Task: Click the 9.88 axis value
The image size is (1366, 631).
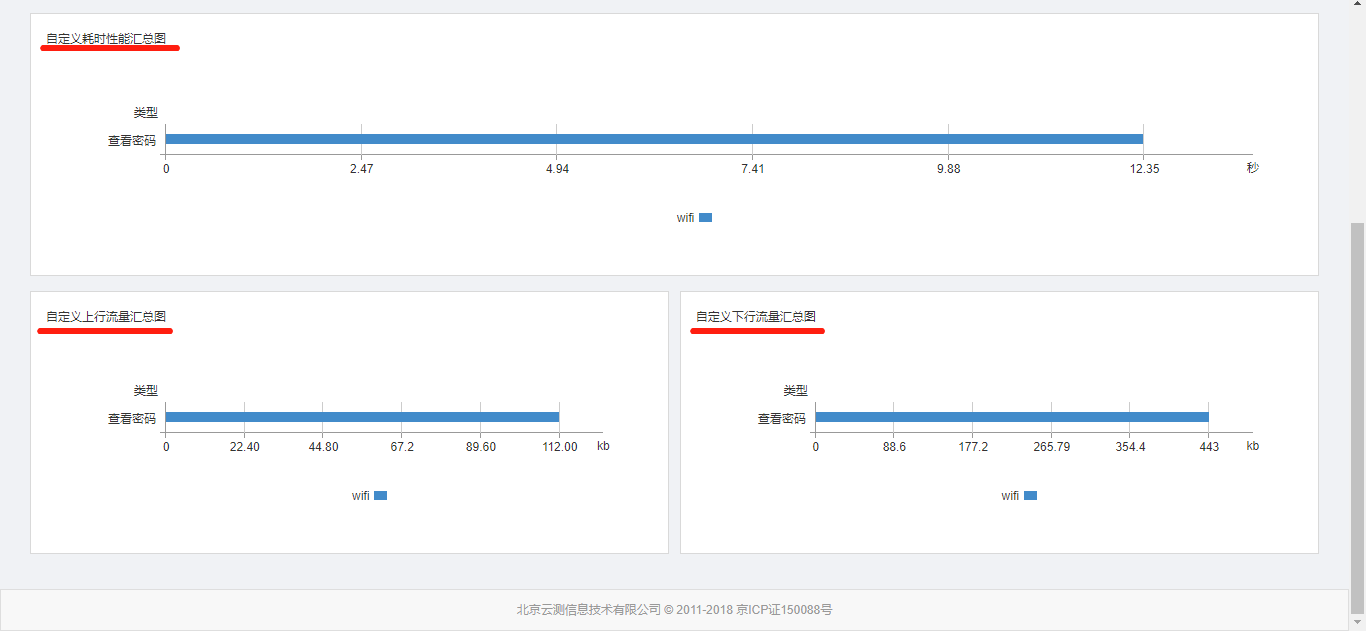Action: 948,169
